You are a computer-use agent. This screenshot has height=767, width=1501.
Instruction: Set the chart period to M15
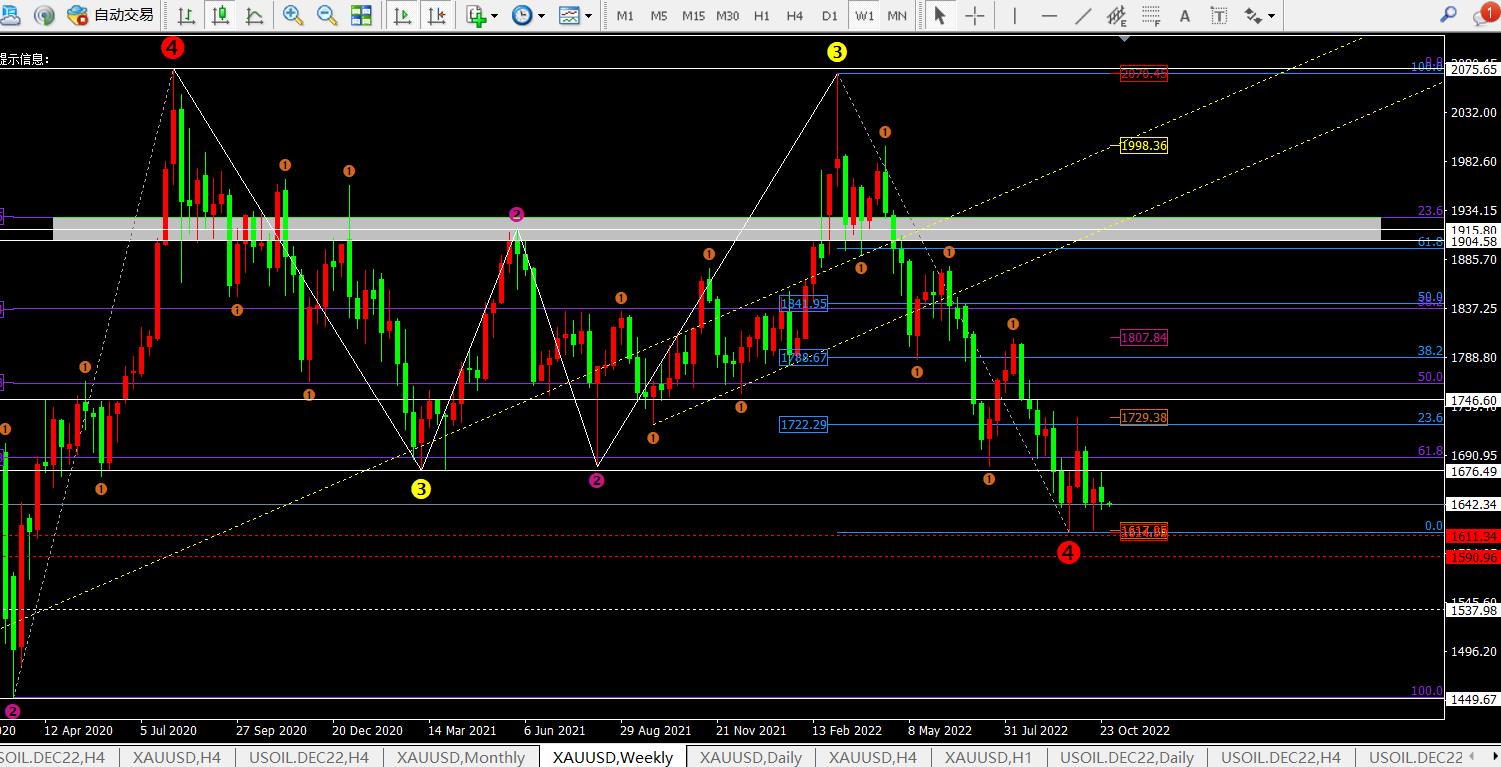[x=693, y=15]
